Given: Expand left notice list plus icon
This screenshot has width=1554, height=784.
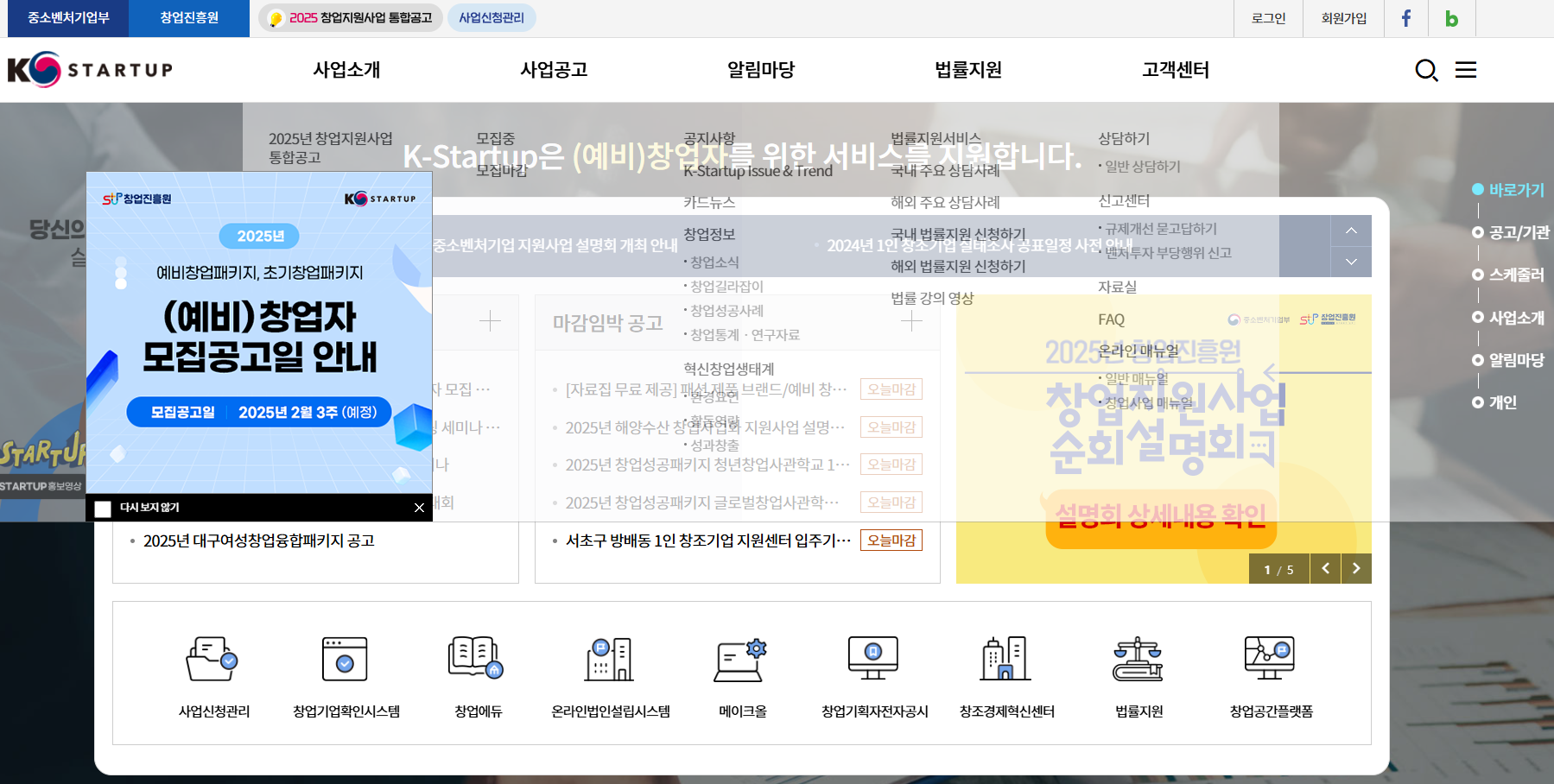Looking at the screenshot, I should point(490,321).
